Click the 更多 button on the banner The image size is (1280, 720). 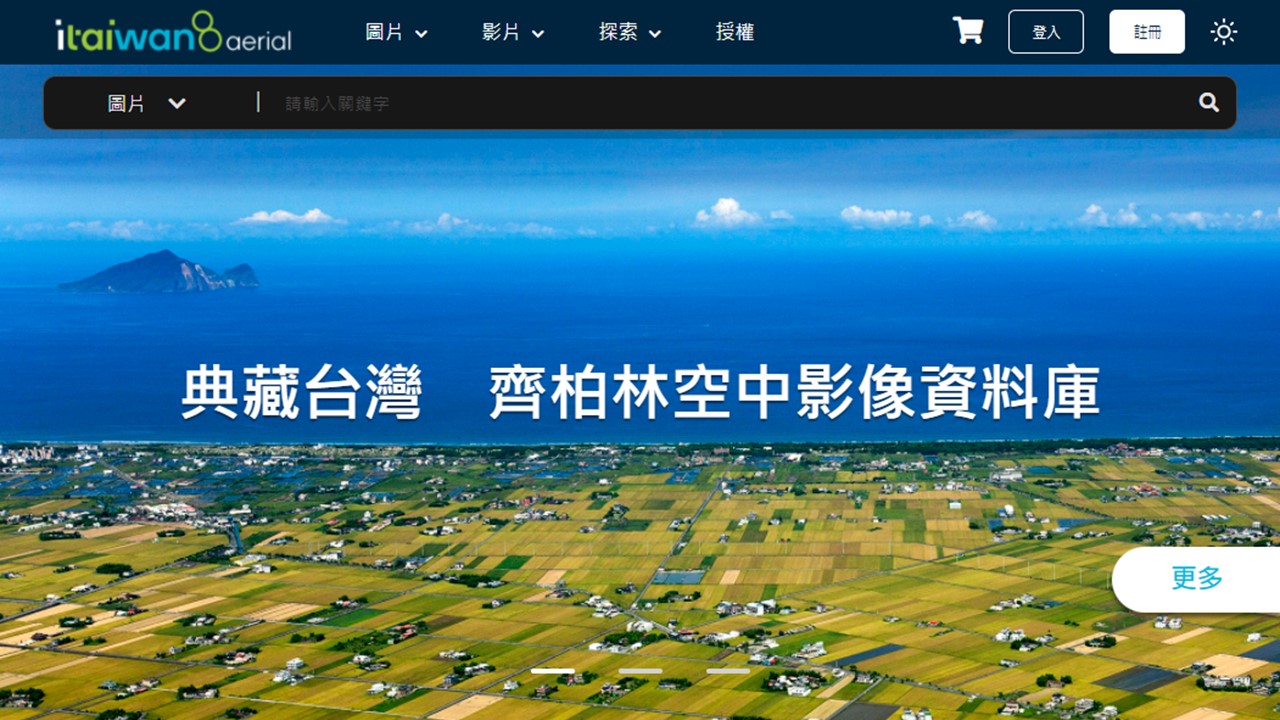(x=1197, y=578)
